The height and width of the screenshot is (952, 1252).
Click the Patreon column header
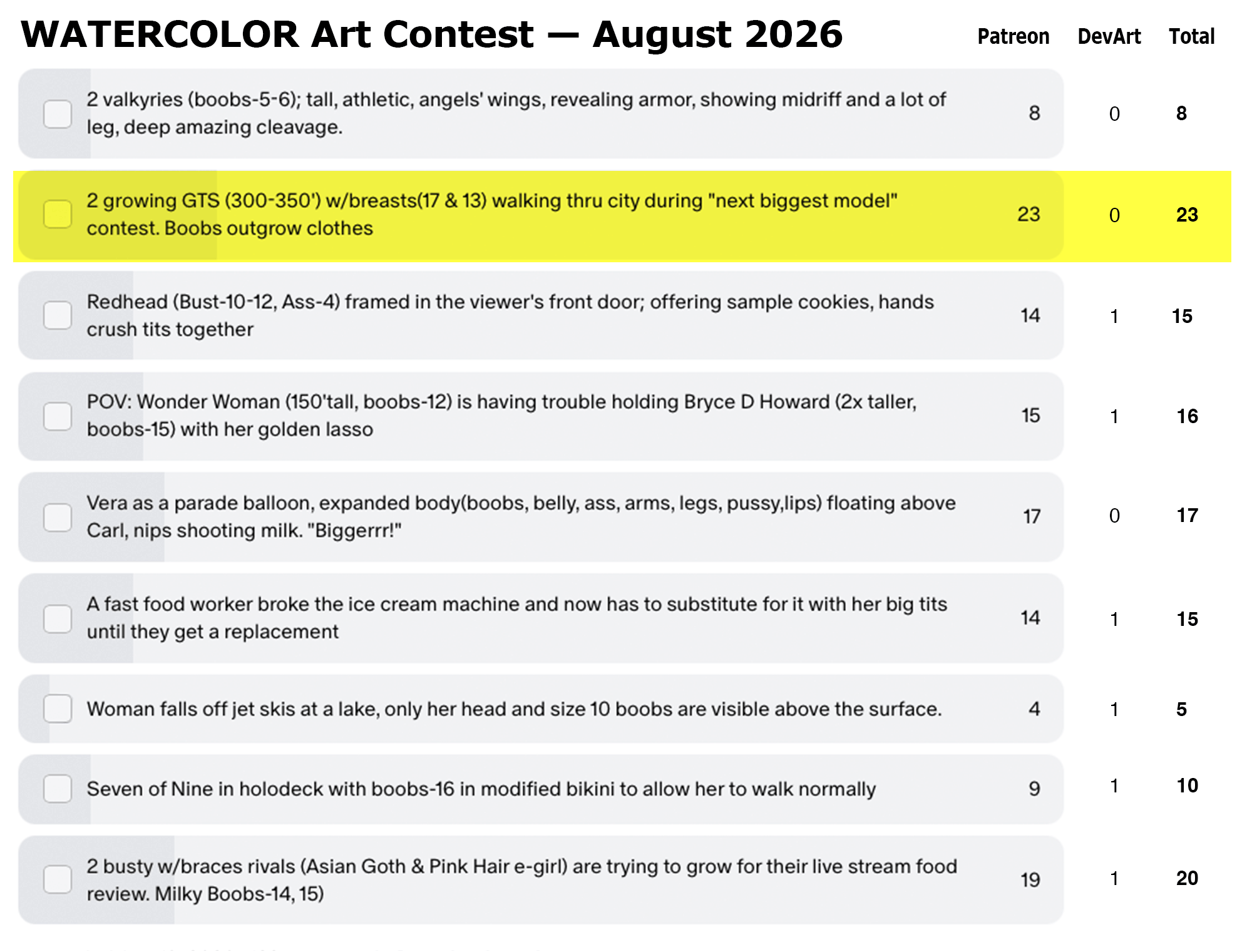[1013, 36]
